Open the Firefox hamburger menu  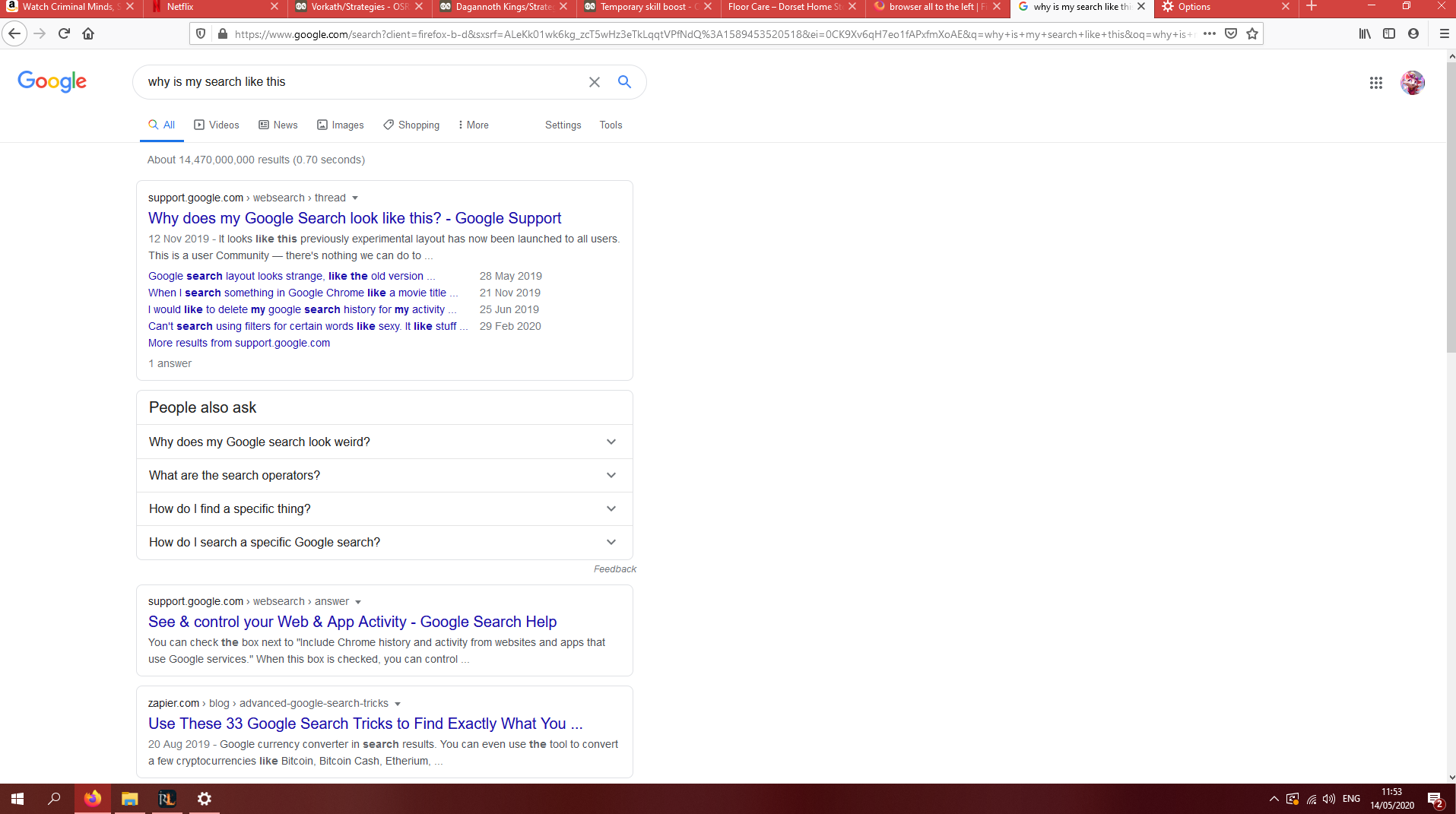[1444, 33]
